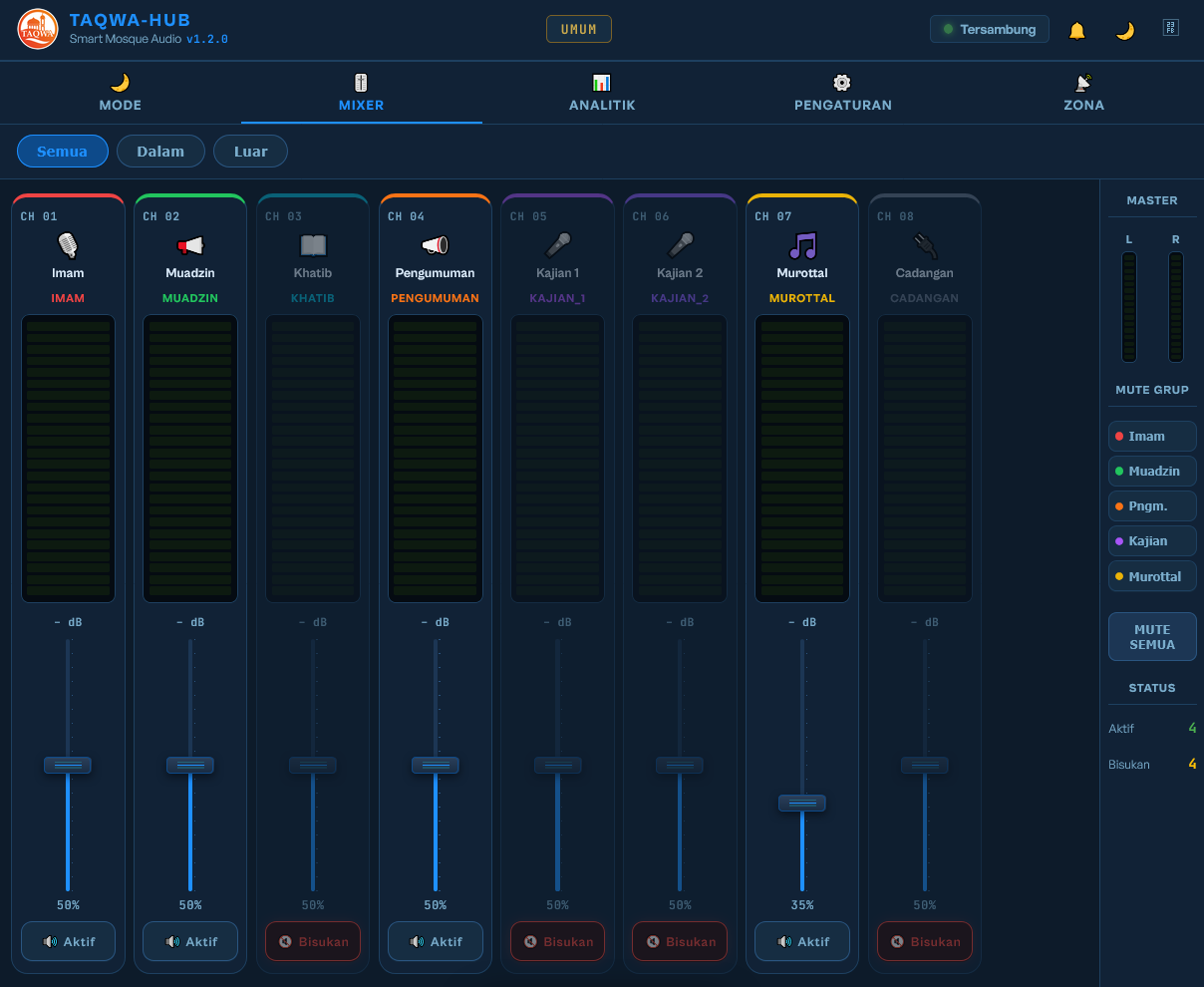This screenshot has height=987, width=1204.
Task: Click the satellite icon above ZONA tab
Action: click(1083, 83)
